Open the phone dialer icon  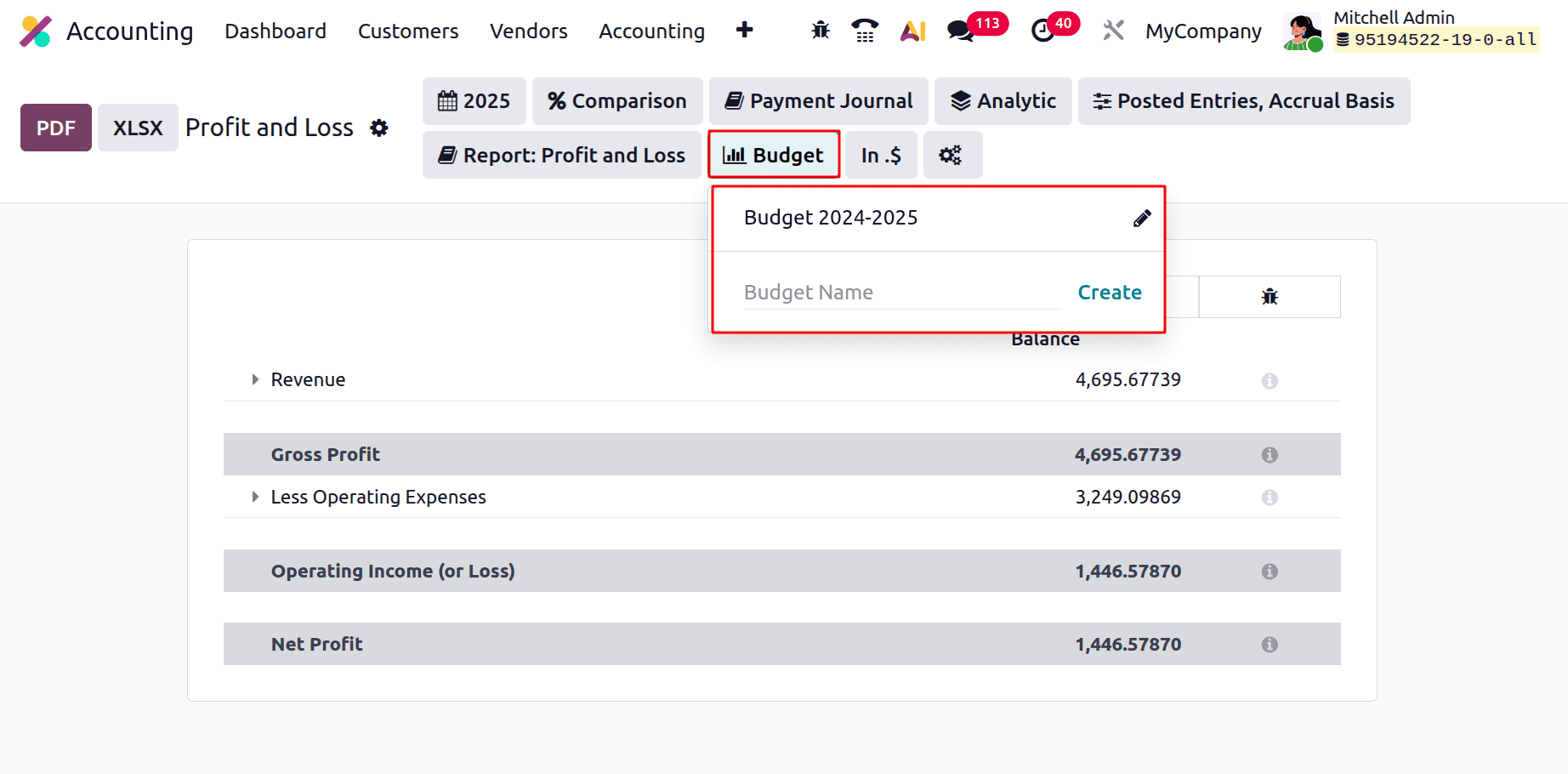[x=865, y=30]
